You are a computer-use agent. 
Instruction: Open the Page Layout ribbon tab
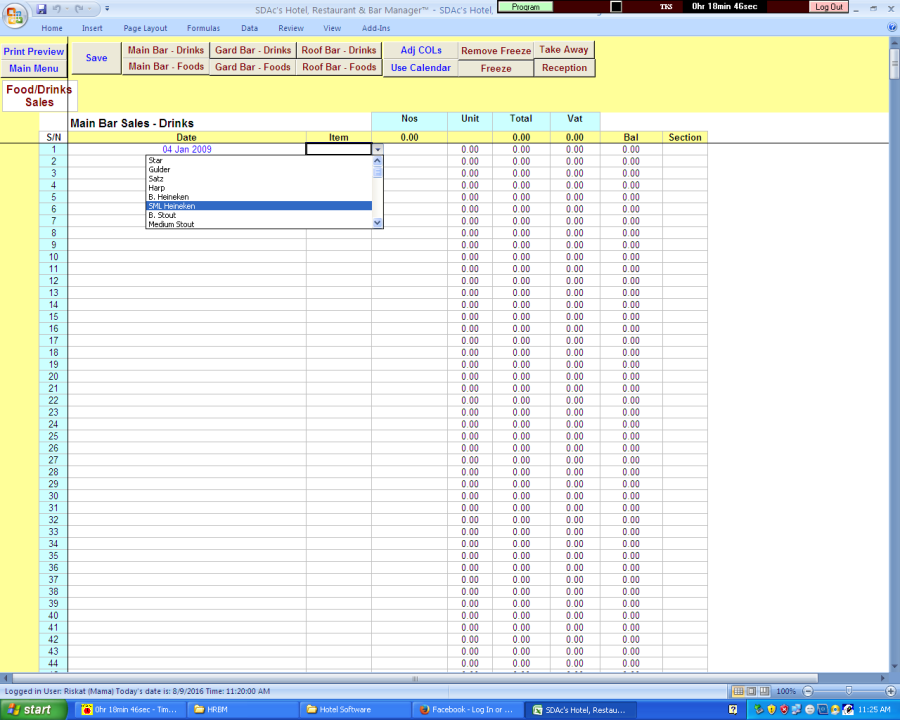click(x=145, y=28)
